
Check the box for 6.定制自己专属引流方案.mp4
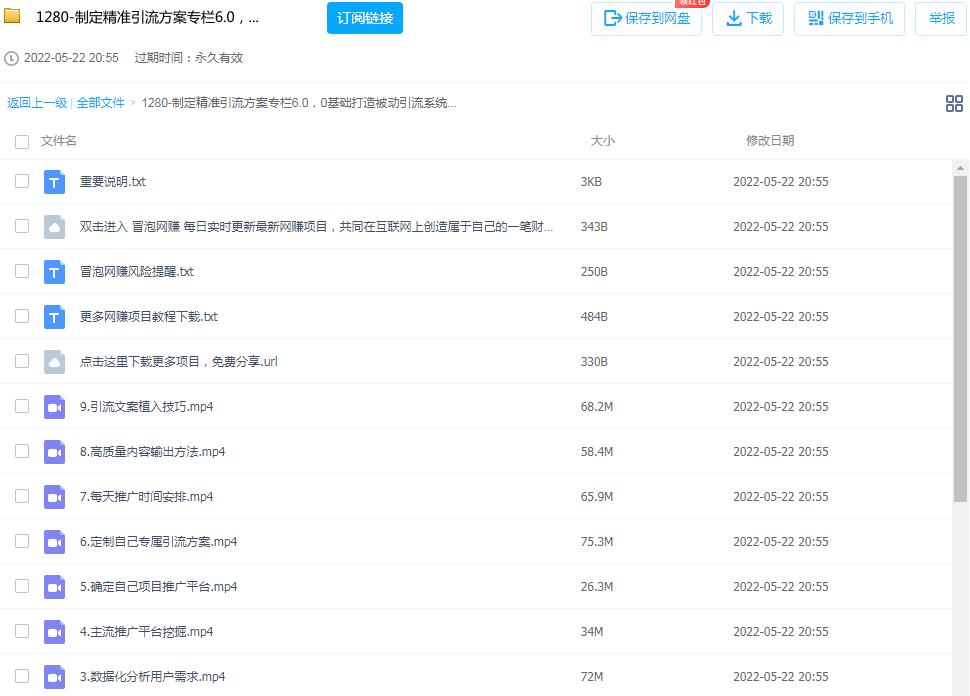(22, 541)
